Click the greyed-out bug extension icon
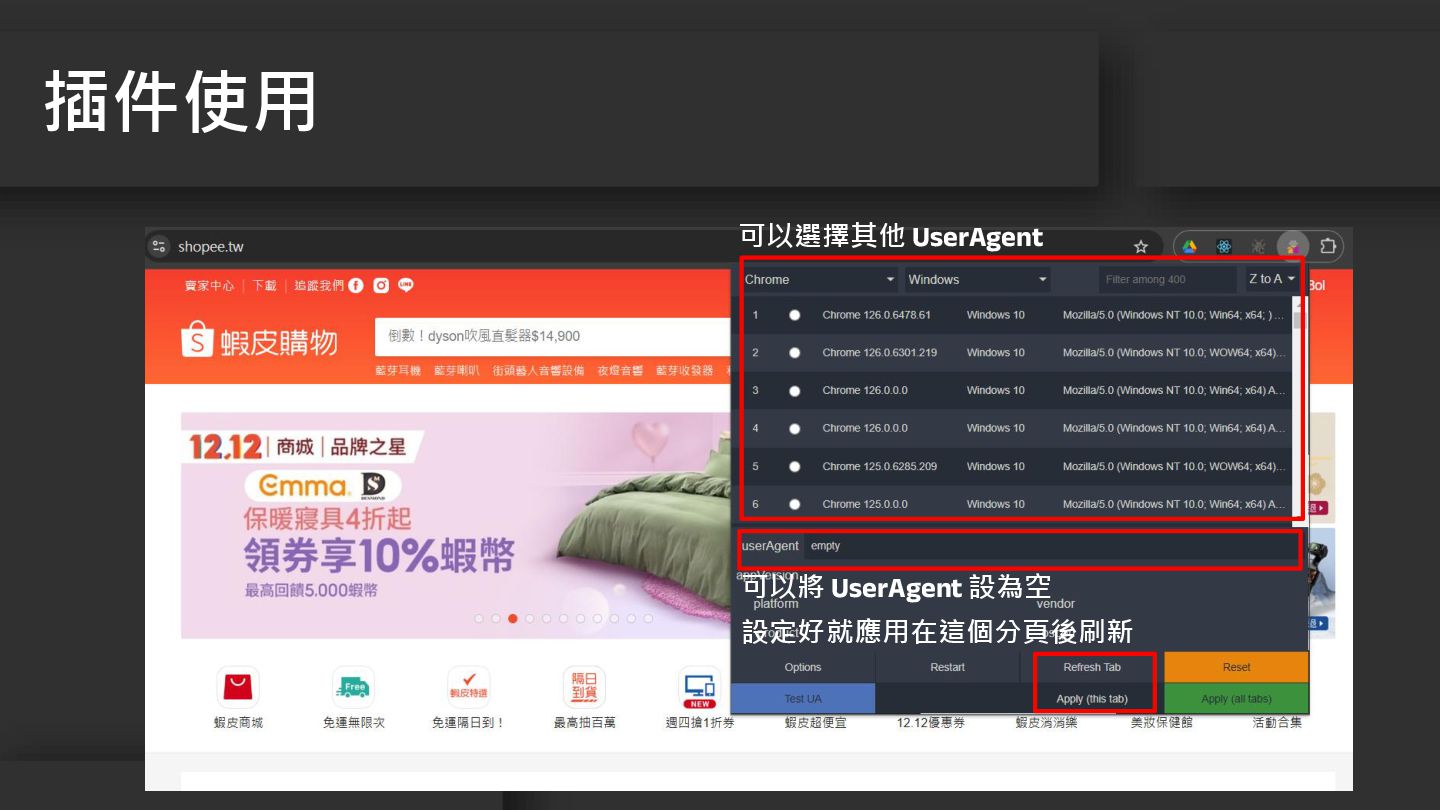 pos(1258,246)
